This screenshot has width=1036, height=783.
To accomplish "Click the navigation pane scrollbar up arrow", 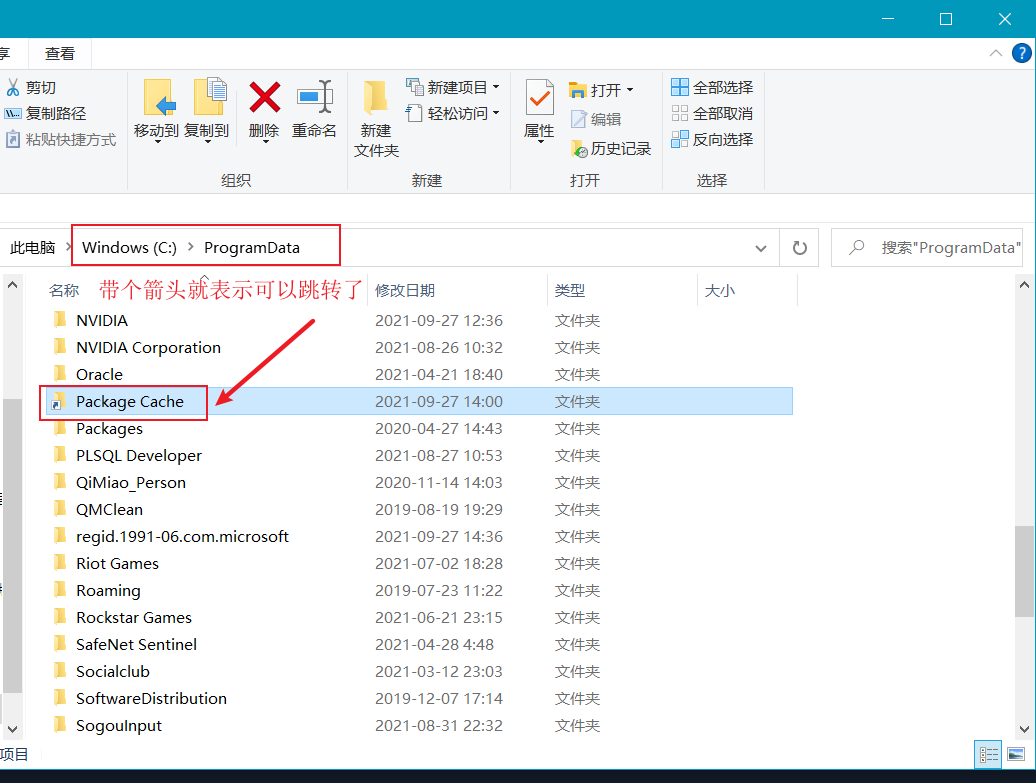I will (12, 285).
